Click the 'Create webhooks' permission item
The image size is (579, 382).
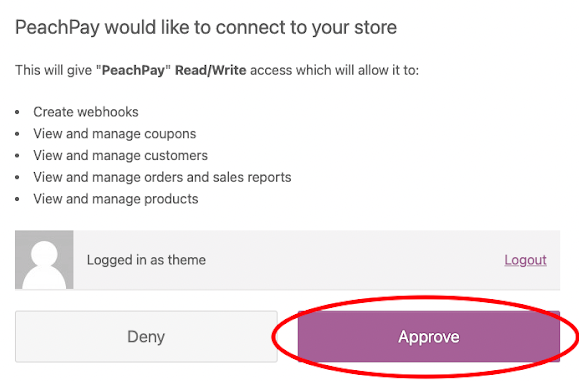pyautogui.click(x=86, y=112)
